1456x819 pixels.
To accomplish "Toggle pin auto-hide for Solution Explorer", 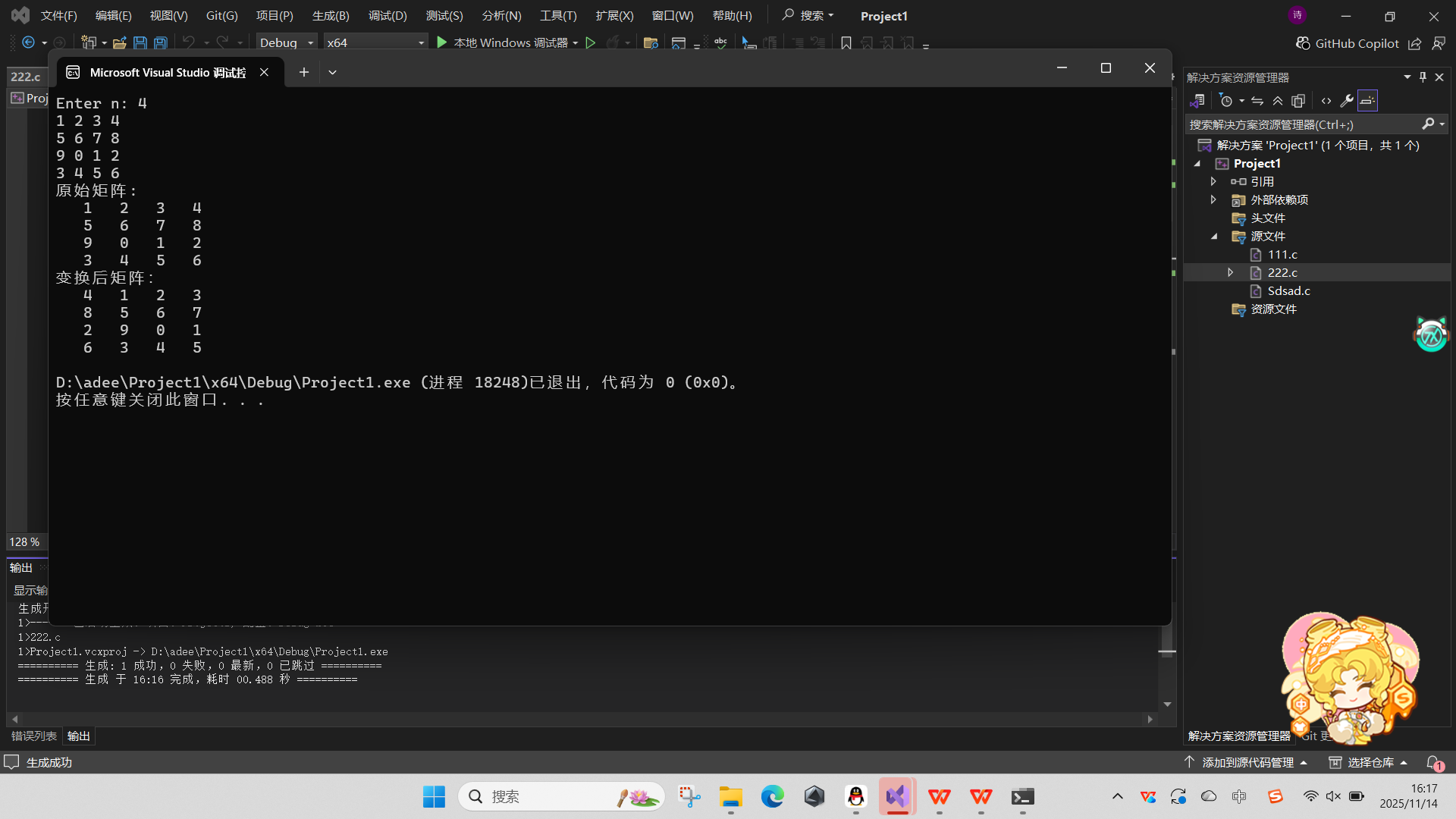I will point(1423,77).
